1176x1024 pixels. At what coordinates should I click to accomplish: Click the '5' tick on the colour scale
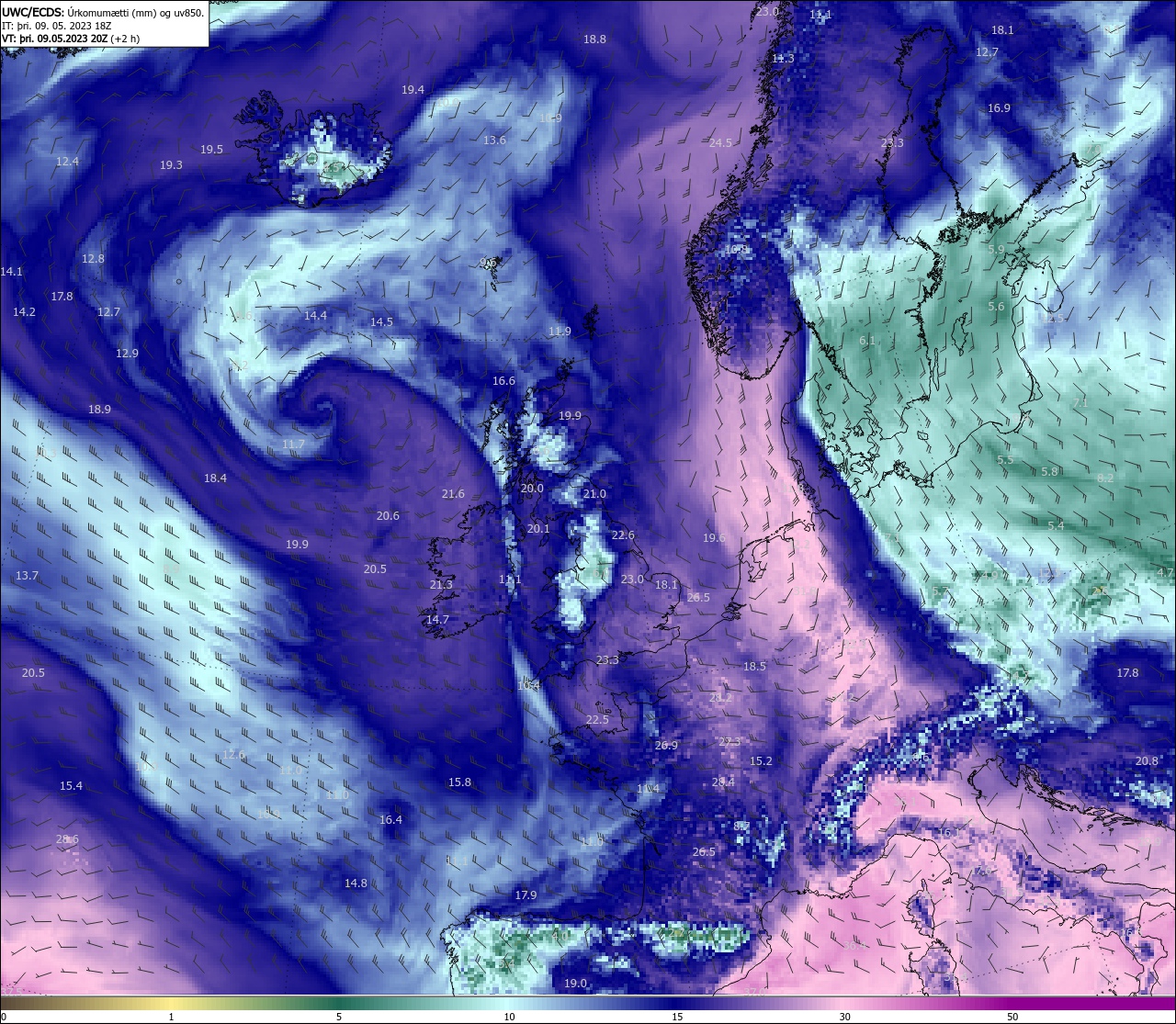pyautogui.click(x=339, y=1017)
